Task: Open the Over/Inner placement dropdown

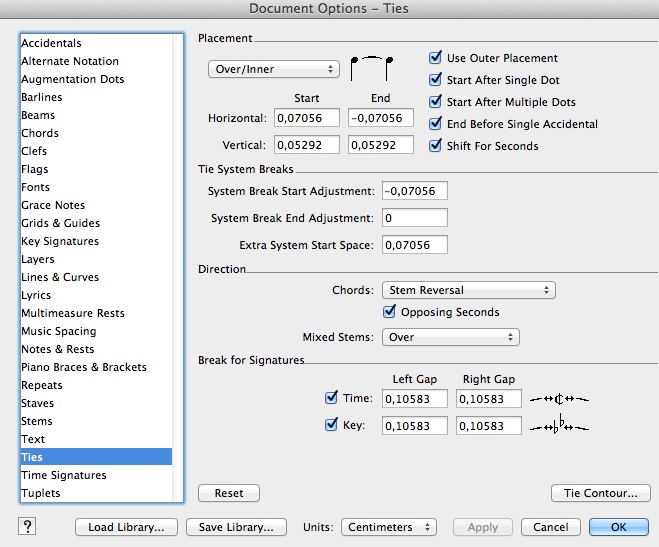Action: coord(273,69)
